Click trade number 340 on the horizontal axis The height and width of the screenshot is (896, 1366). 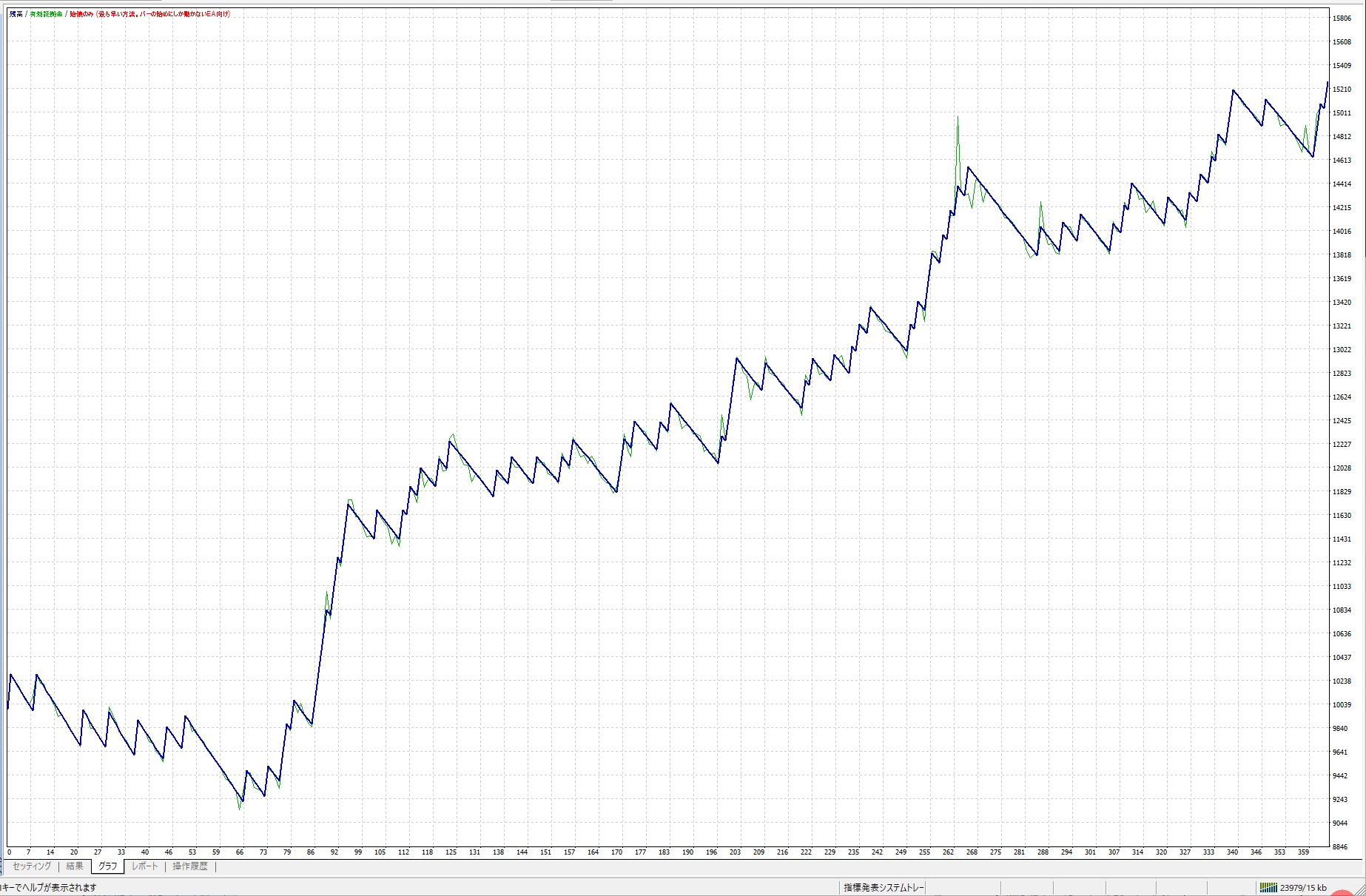pyautogui.click(x=1232, y=852)
